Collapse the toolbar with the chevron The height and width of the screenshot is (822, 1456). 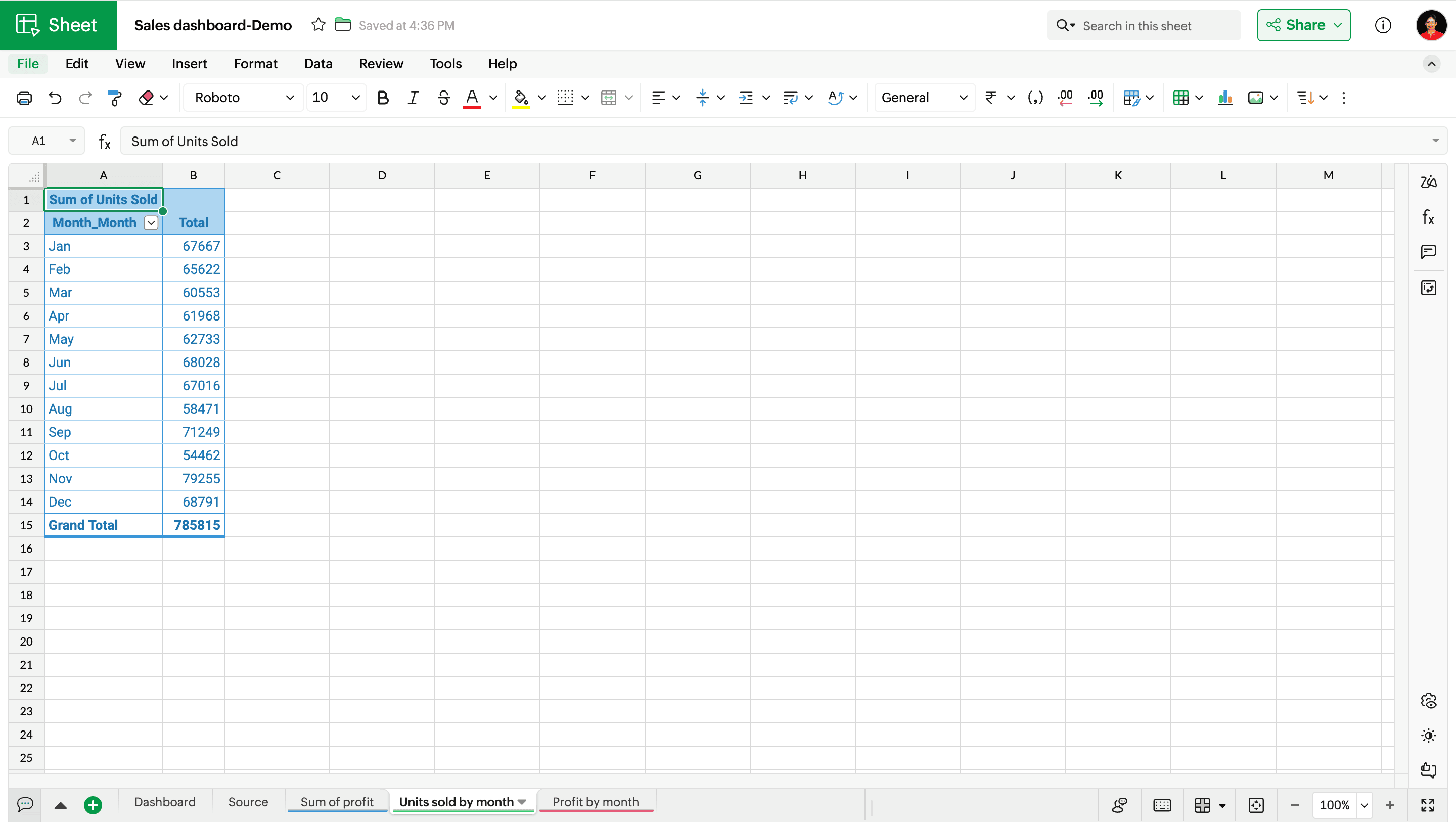click(x=1431, y=64)
